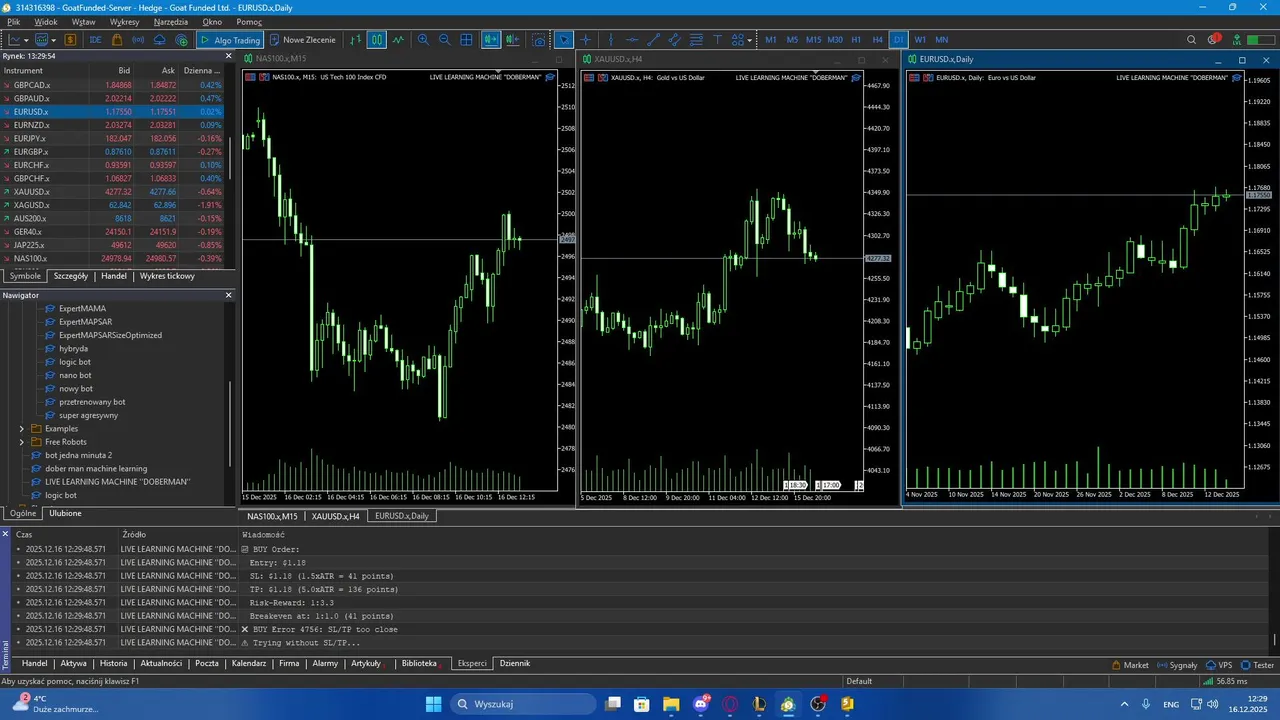Select GBPCAD.x row in Market Watch
Screen dimensions: 1280x720
click(x=112, y=85)
